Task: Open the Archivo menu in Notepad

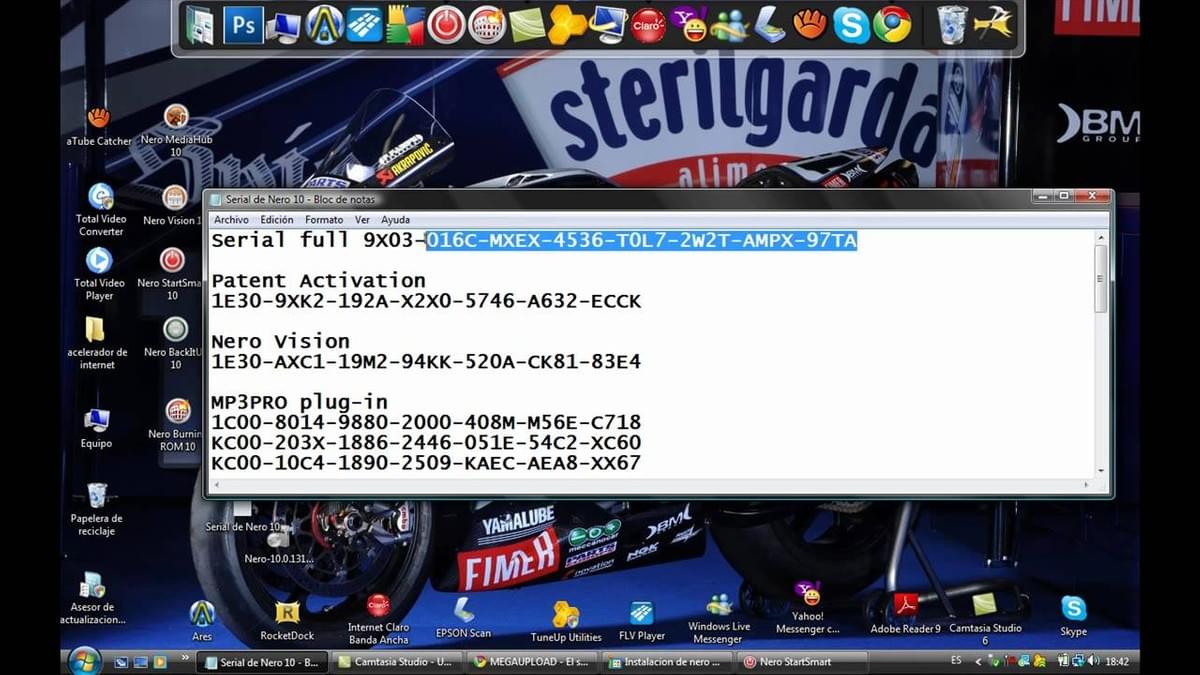Action: click(x=231, y=219)
